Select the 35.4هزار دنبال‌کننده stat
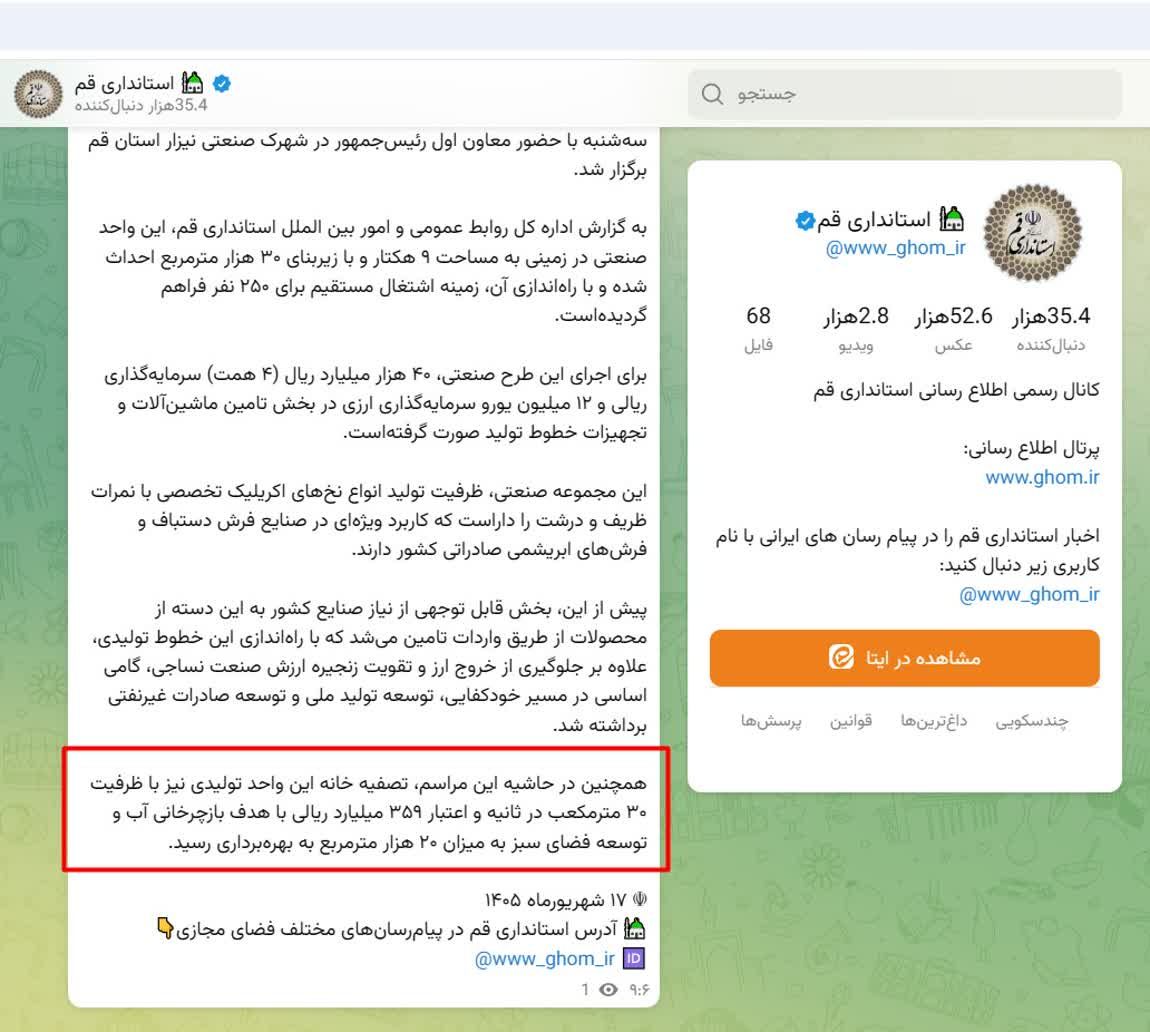Image resolution: width=1150 pixels, height=1032 pixels. tap(1051, 329)
